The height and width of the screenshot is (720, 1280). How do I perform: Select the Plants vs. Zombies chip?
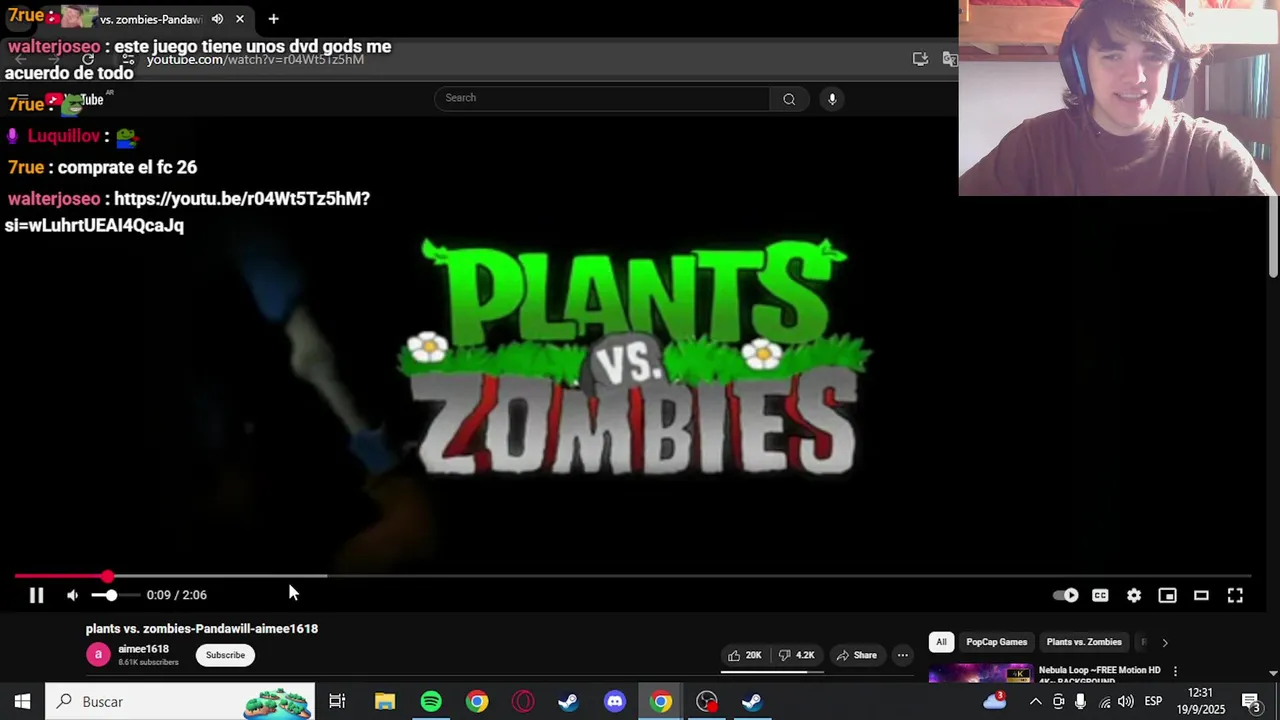pos(1084,642)
